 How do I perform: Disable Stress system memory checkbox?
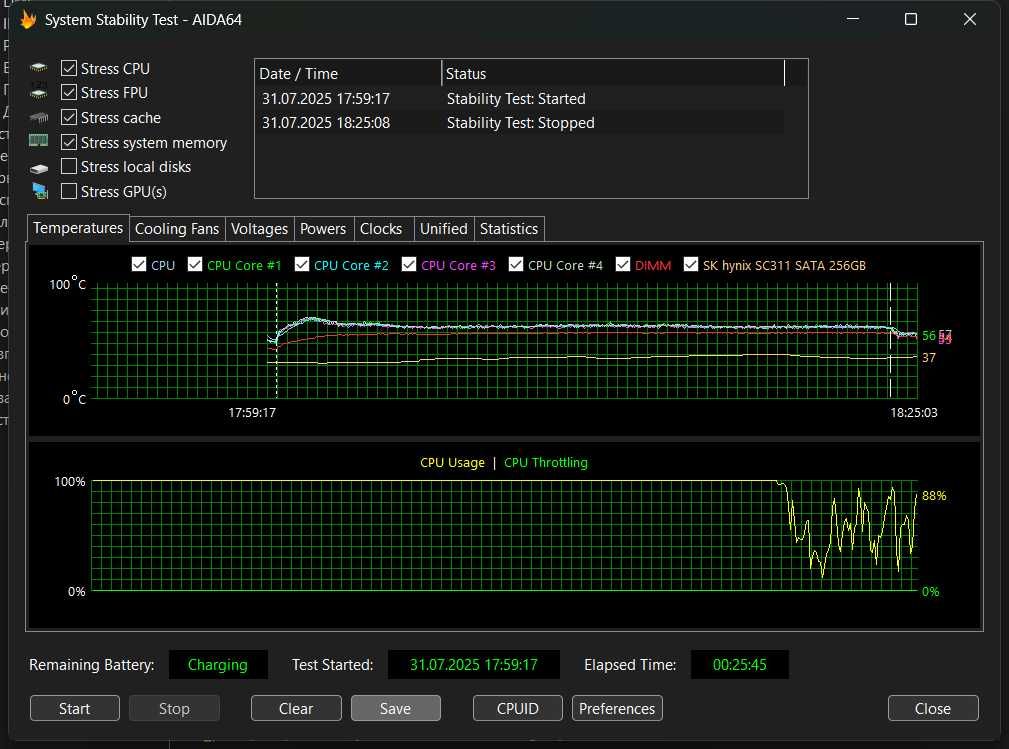(69, 142)
